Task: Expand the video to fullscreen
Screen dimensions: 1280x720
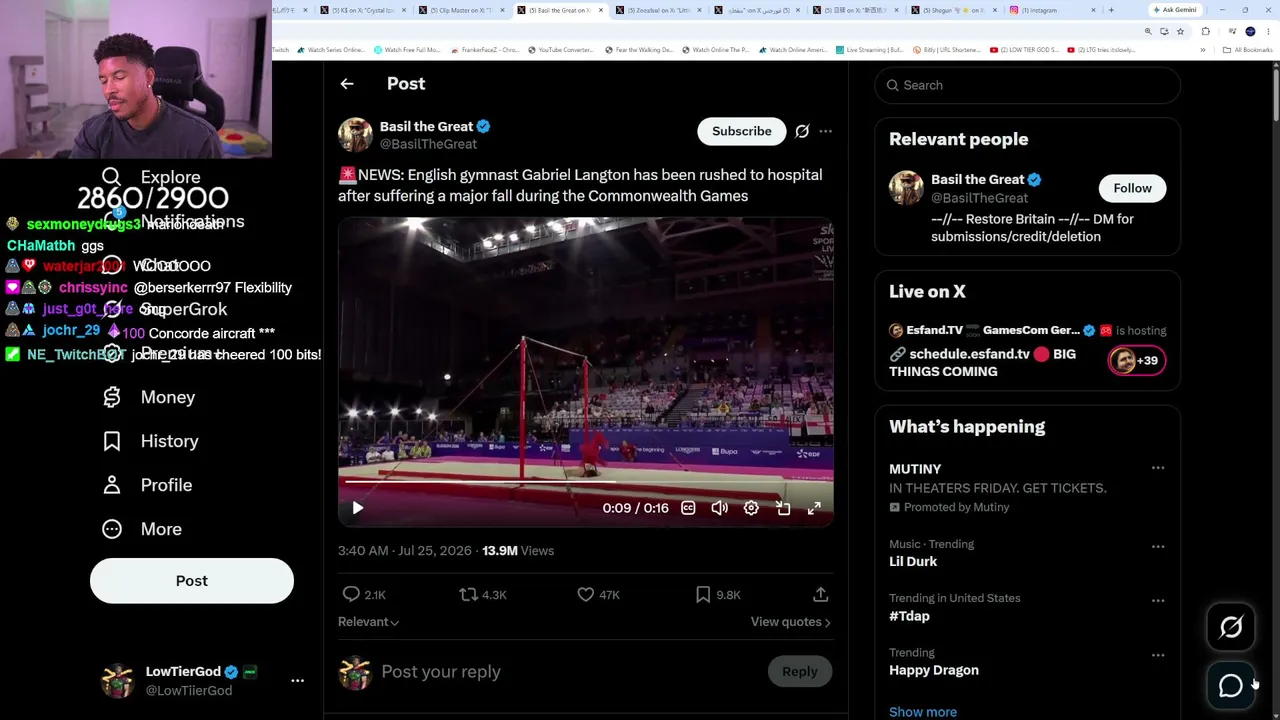Action: click(x=814, y=508)
